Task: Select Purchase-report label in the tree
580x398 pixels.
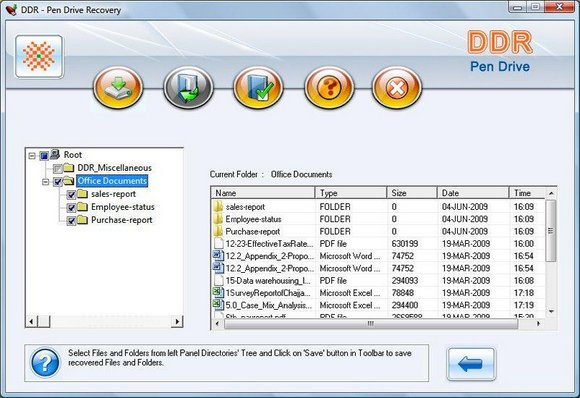Action: tap(121, 220)
